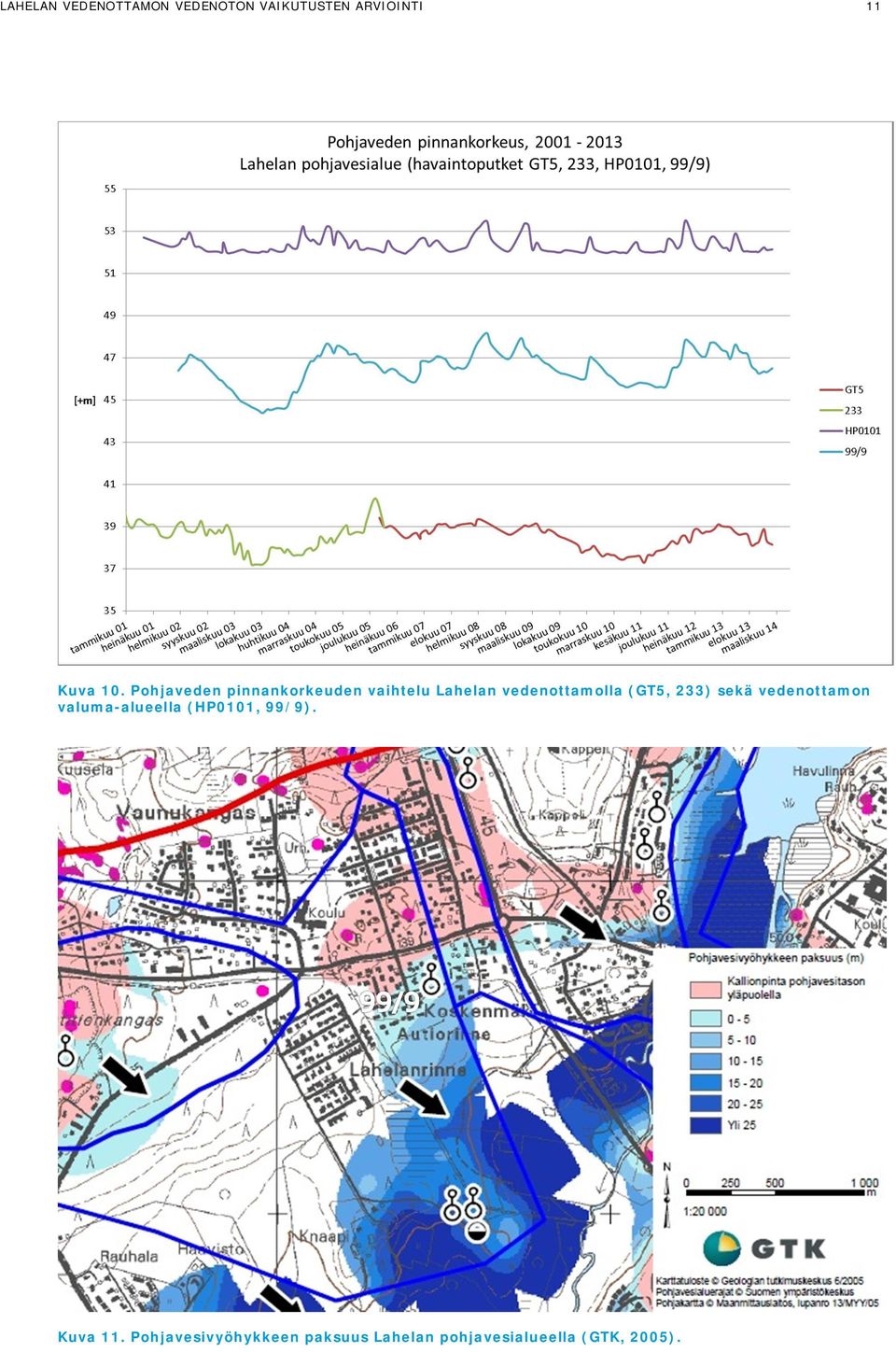Click the GTK logo on the map
This screenshot has height=1352, width=896.
point(763,1247)
